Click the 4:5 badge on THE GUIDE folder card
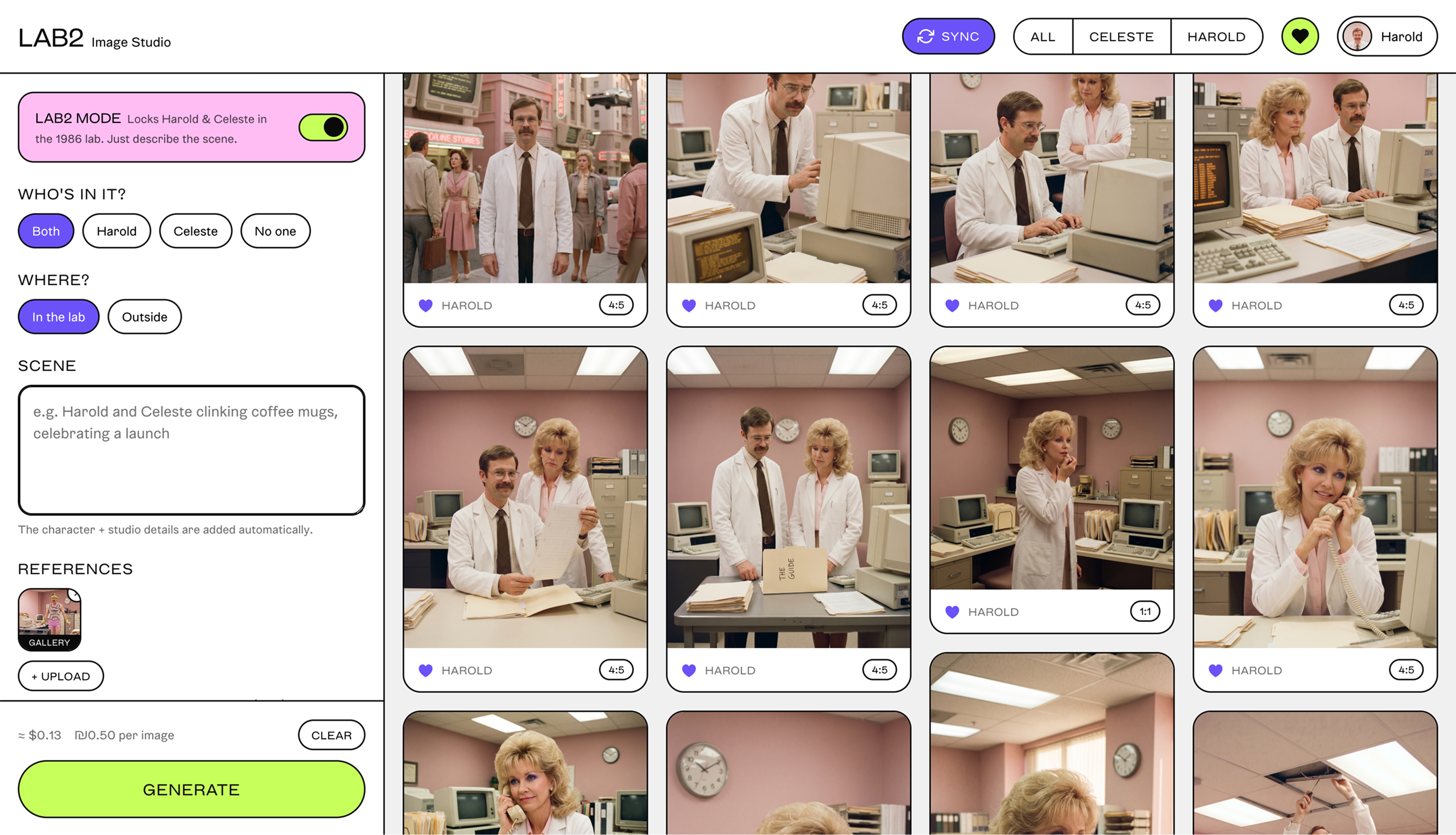 [880, 670]
